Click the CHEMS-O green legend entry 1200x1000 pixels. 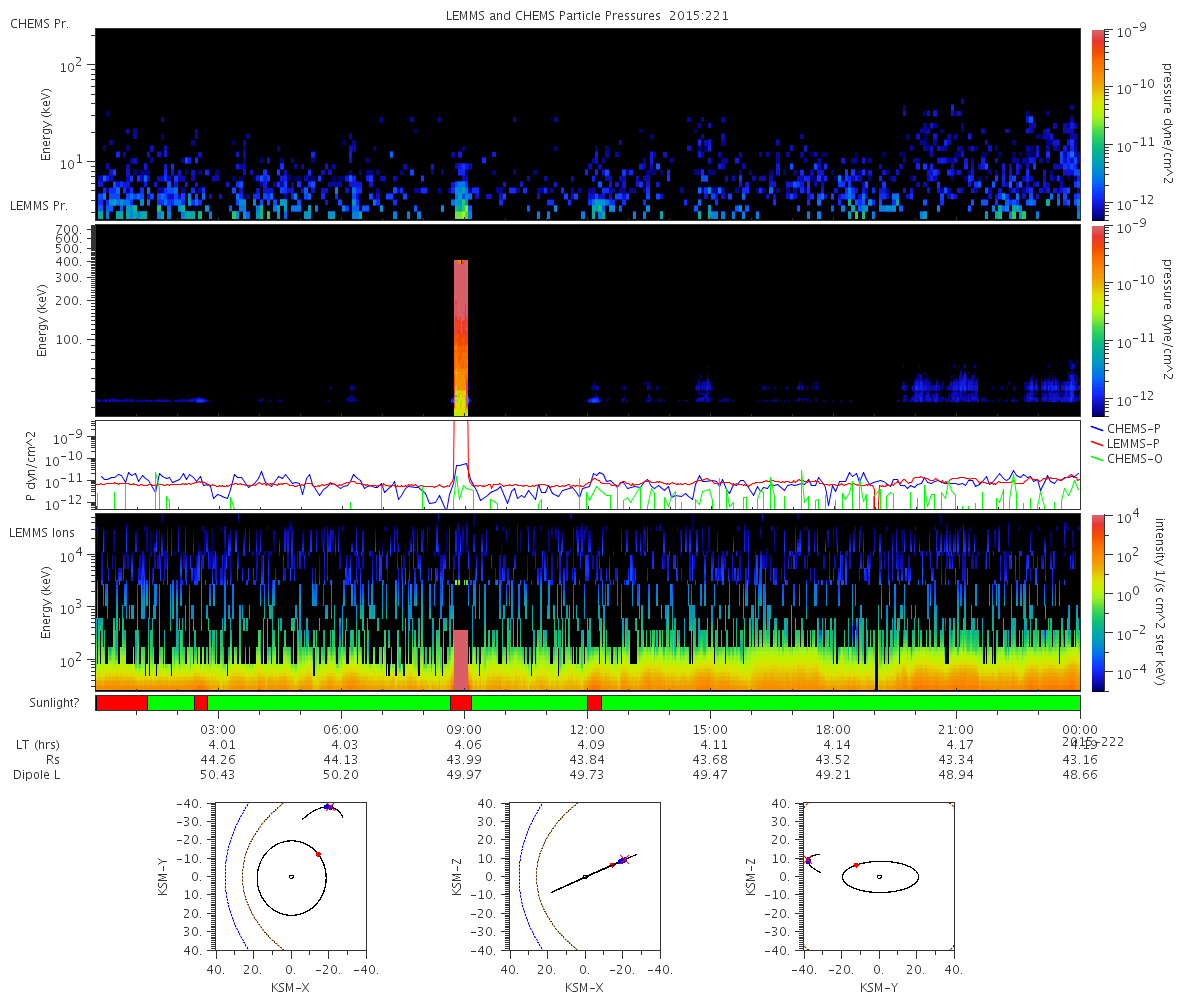pos(1130,459)
